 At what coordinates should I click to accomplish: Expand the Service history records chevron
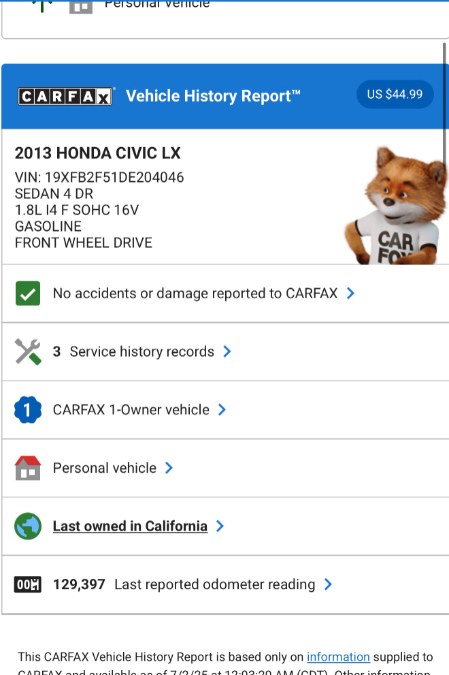tap(227, 351)
